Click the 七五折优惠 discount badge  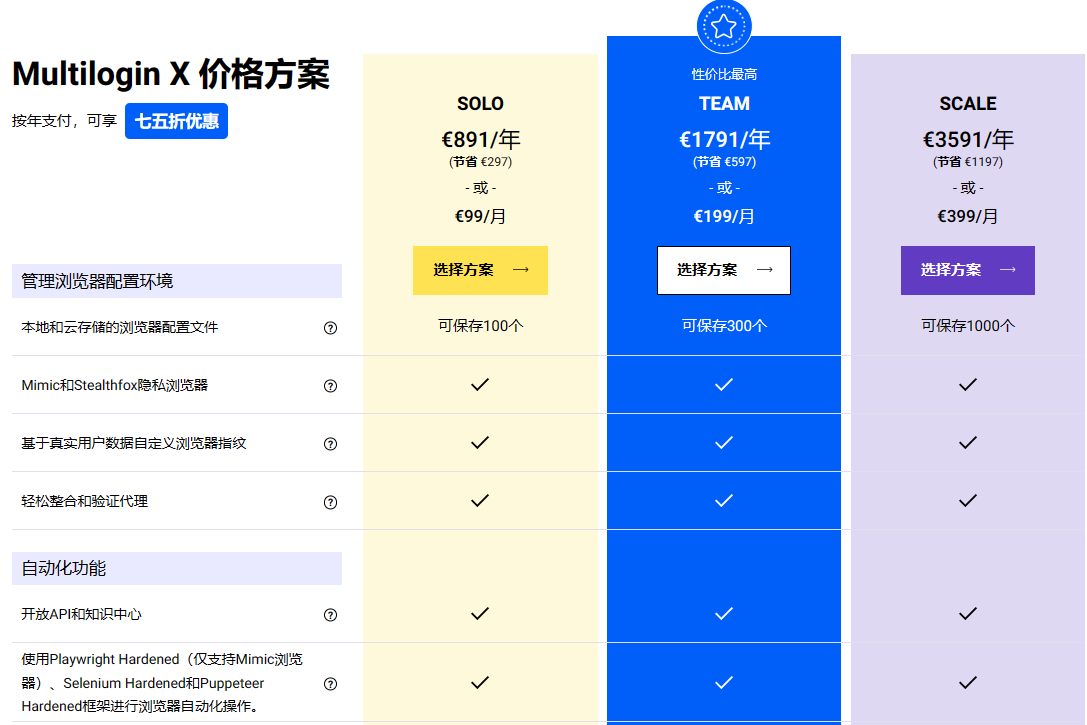tap(176, 121)
